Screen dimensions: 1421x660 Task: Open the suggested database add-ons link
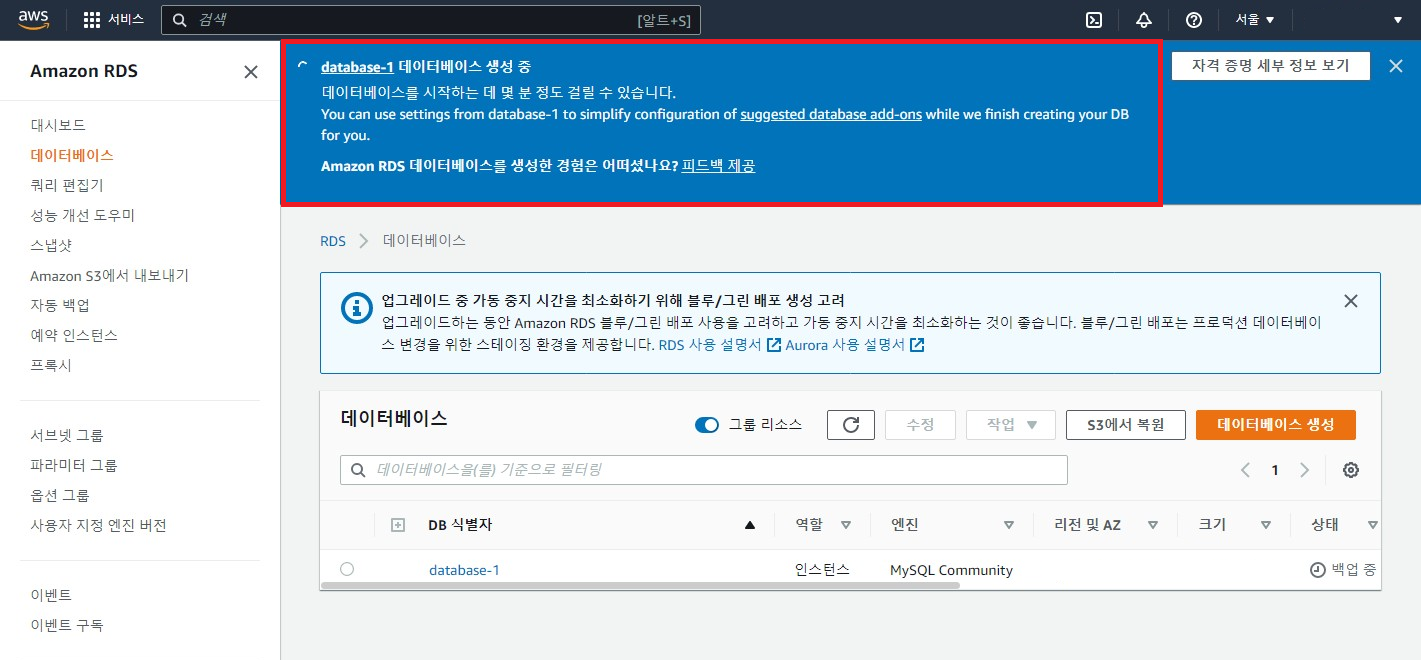(x=831, y=114)
